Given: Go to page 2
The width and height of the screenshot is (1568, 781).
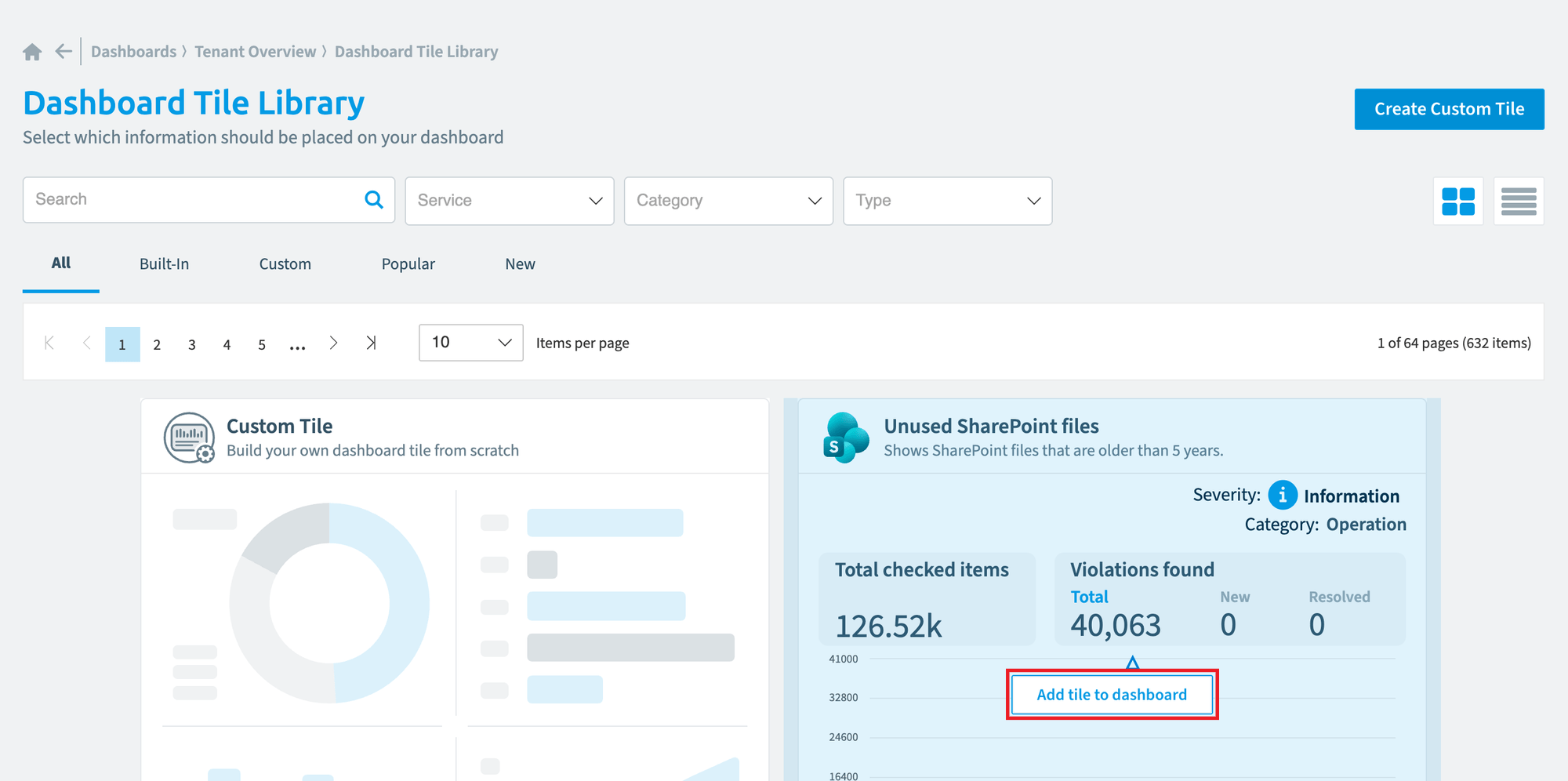Looking at the screenshot, I should 157,344.
